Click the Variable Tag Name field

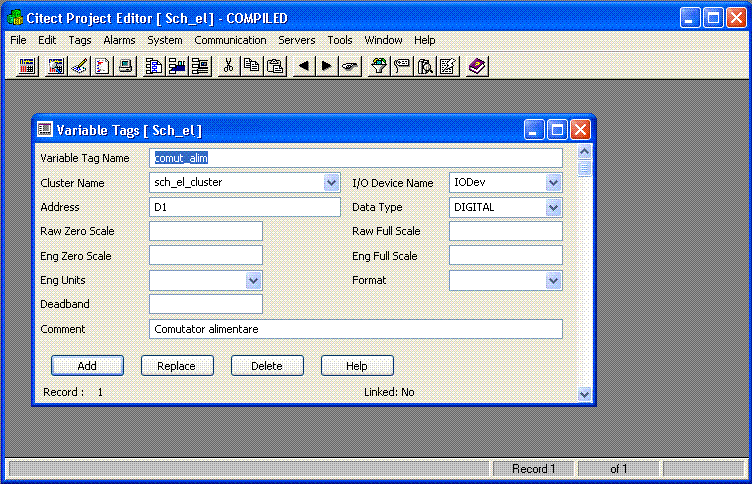click(x=355, y=158)
